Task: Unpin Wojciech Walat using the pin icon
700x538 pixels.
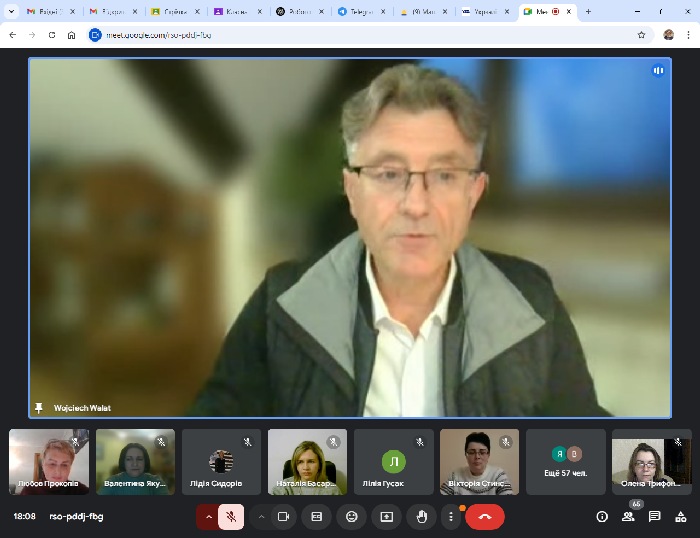Action: click(x=39, y=408)
